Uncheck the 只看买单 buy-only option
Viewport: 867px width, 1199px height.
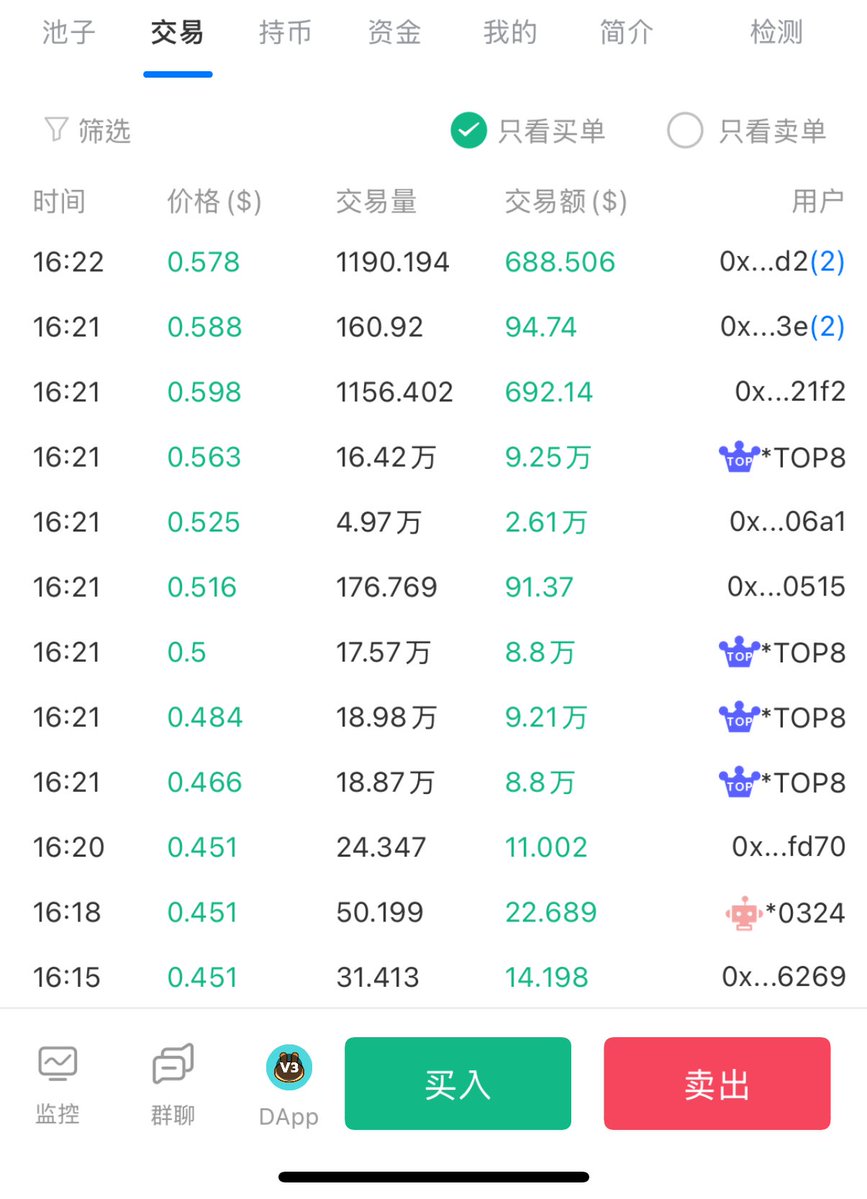[468, 131]
